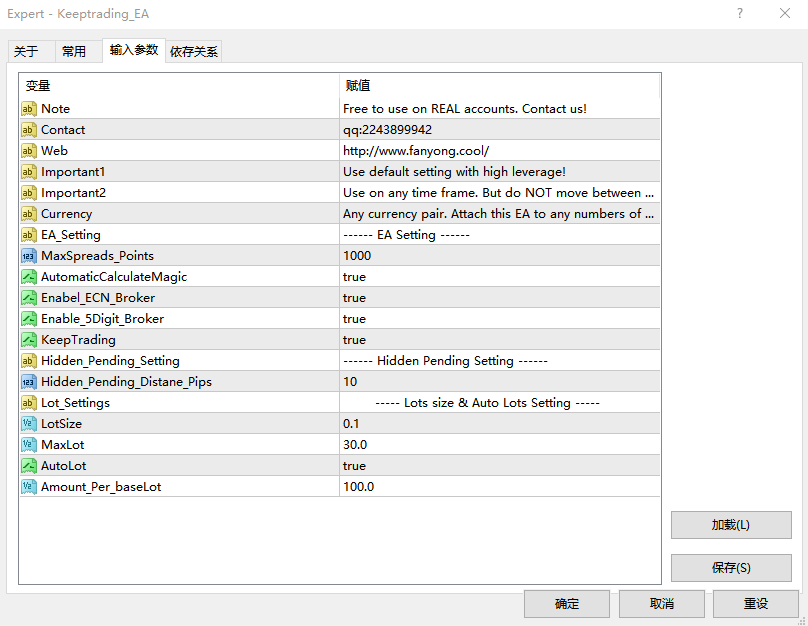Click the string type icon beside EA_Setting
The width and height of the screenshot is (808, 626).
coord(28,234)
